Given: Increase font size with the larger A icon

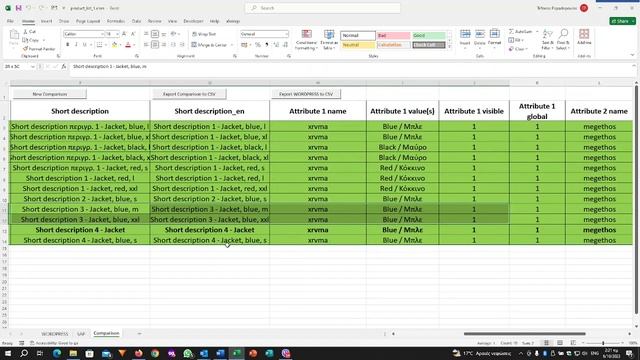Looking at the screenshot, I should click(x=124, y=34).
